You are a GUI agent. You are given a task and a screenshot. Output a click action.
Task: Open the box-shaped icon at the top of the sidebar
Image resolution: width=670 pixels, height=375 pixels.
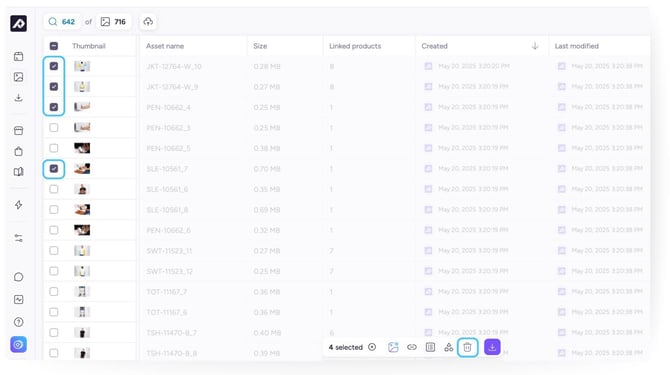[x=18, y=56]
